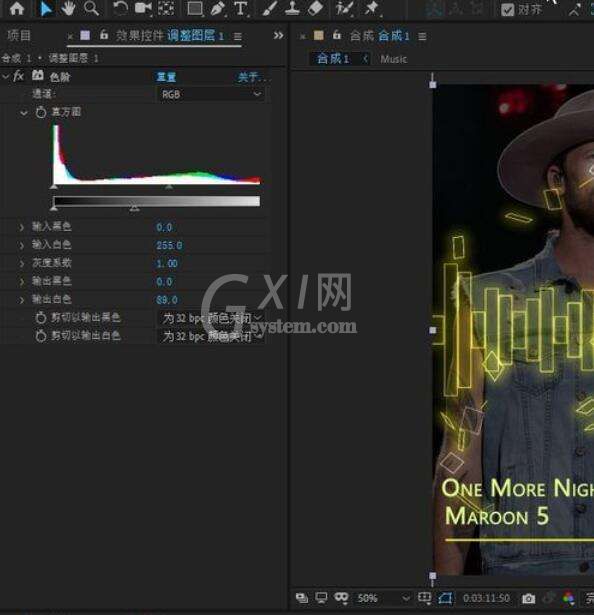
Task: Expand the 输出白色 property
Action: (22, 300)
